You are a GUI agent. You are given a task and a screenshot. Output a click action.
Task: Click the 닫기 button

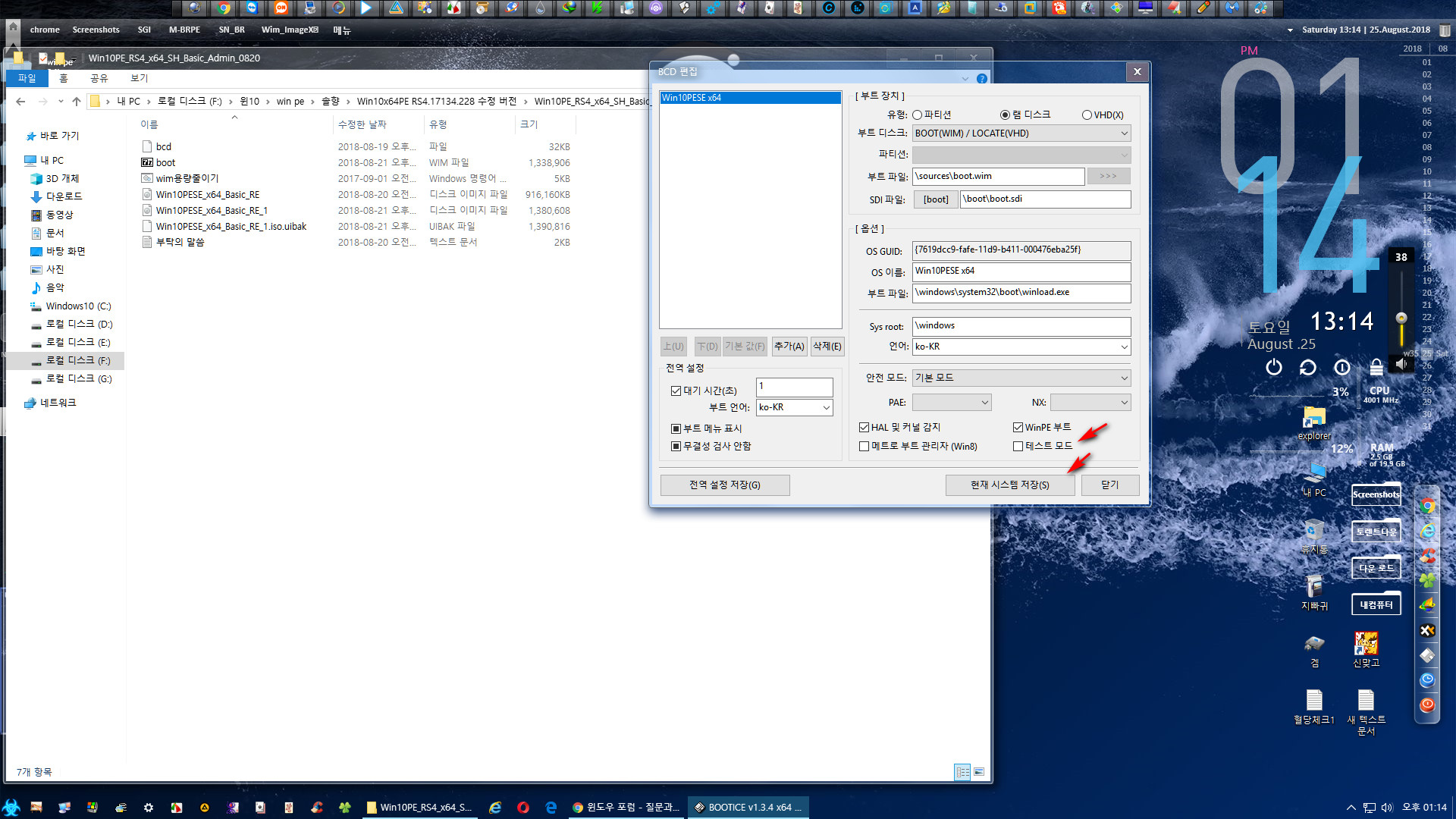pos(1110,485)
